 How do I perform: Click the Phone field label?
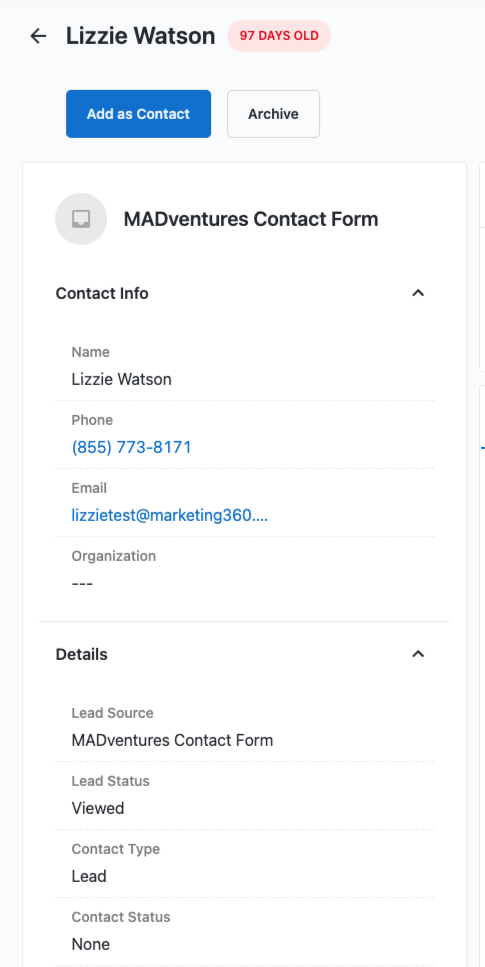(x=92, y=420)
